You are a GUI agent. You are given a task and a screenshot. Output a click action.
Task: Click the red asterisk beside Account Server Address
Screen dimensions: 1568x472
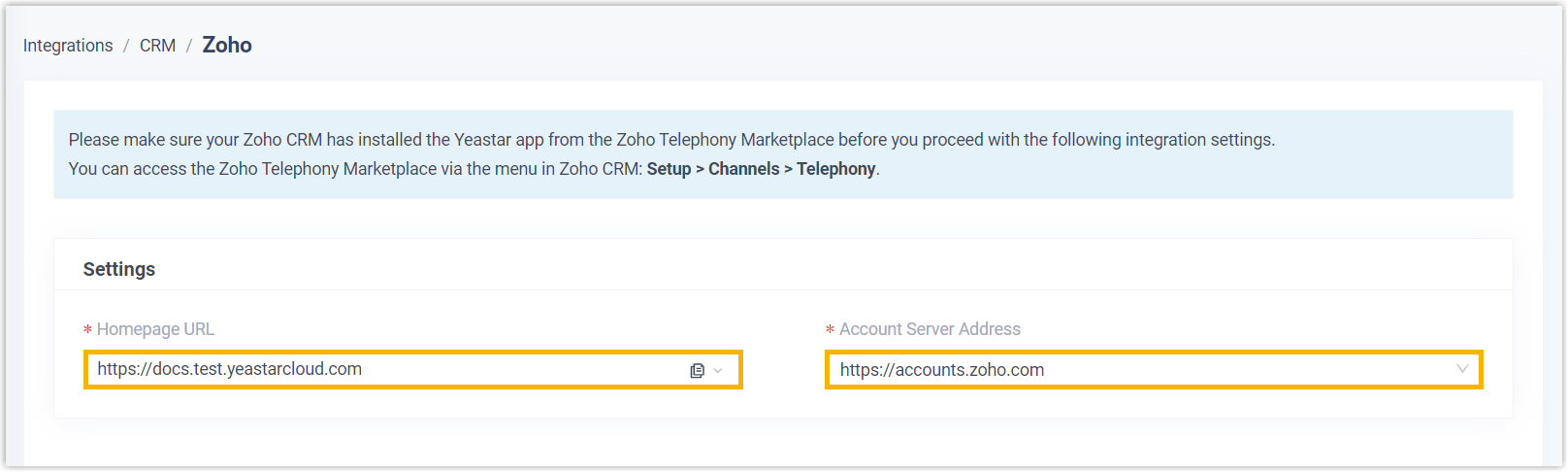830,330
